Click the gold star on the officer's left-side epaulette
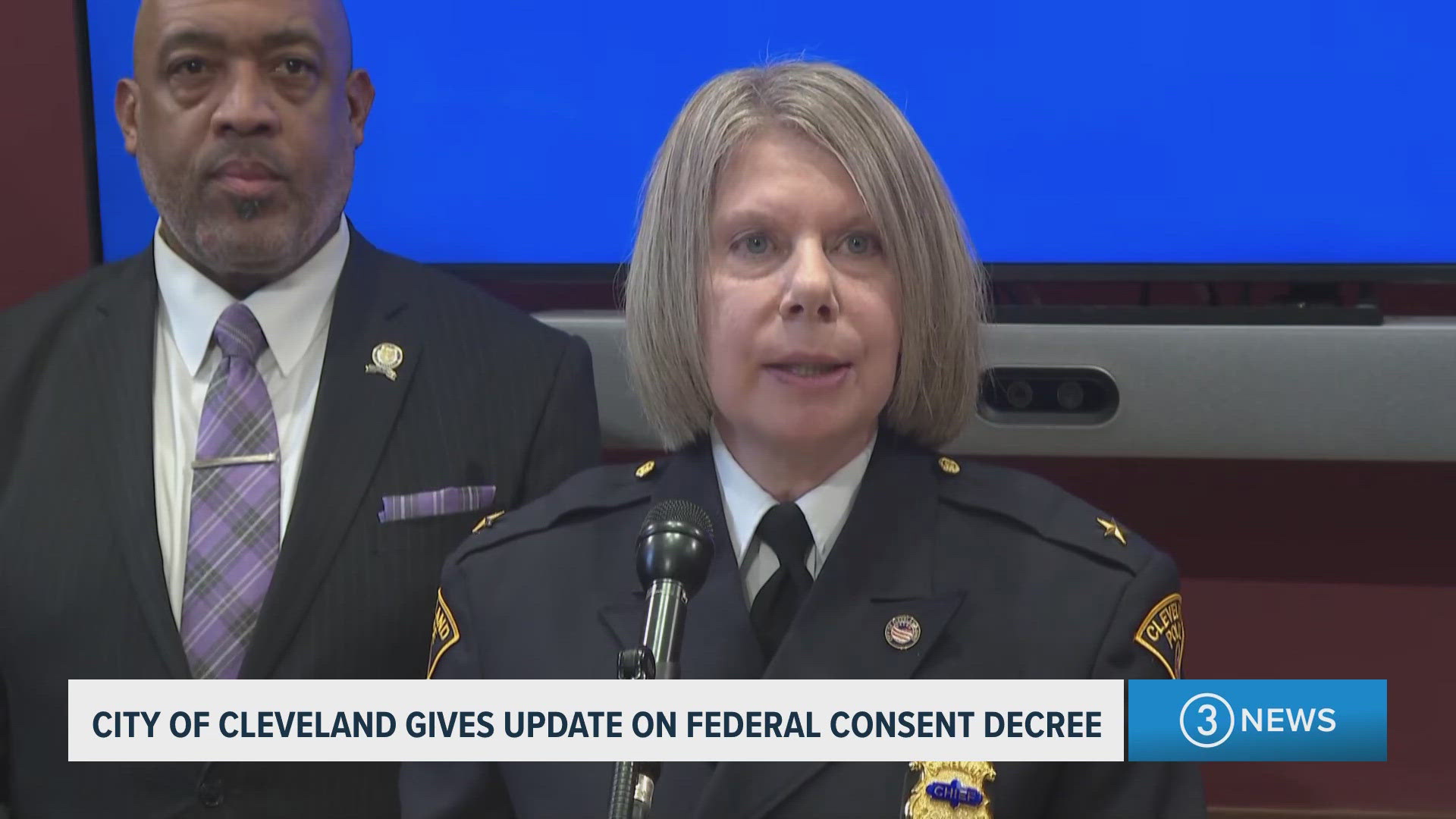The height and width of the screenshot is (819, 1456). [x=488, y=520]
